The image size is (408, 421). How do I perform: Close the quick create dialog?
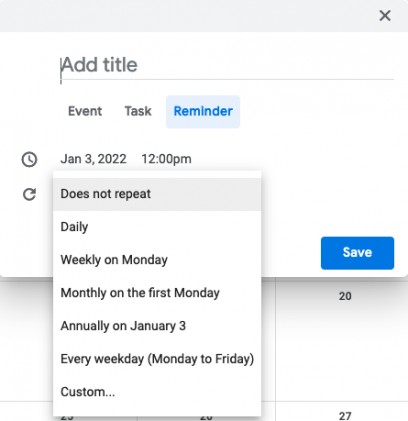[385, 15]
